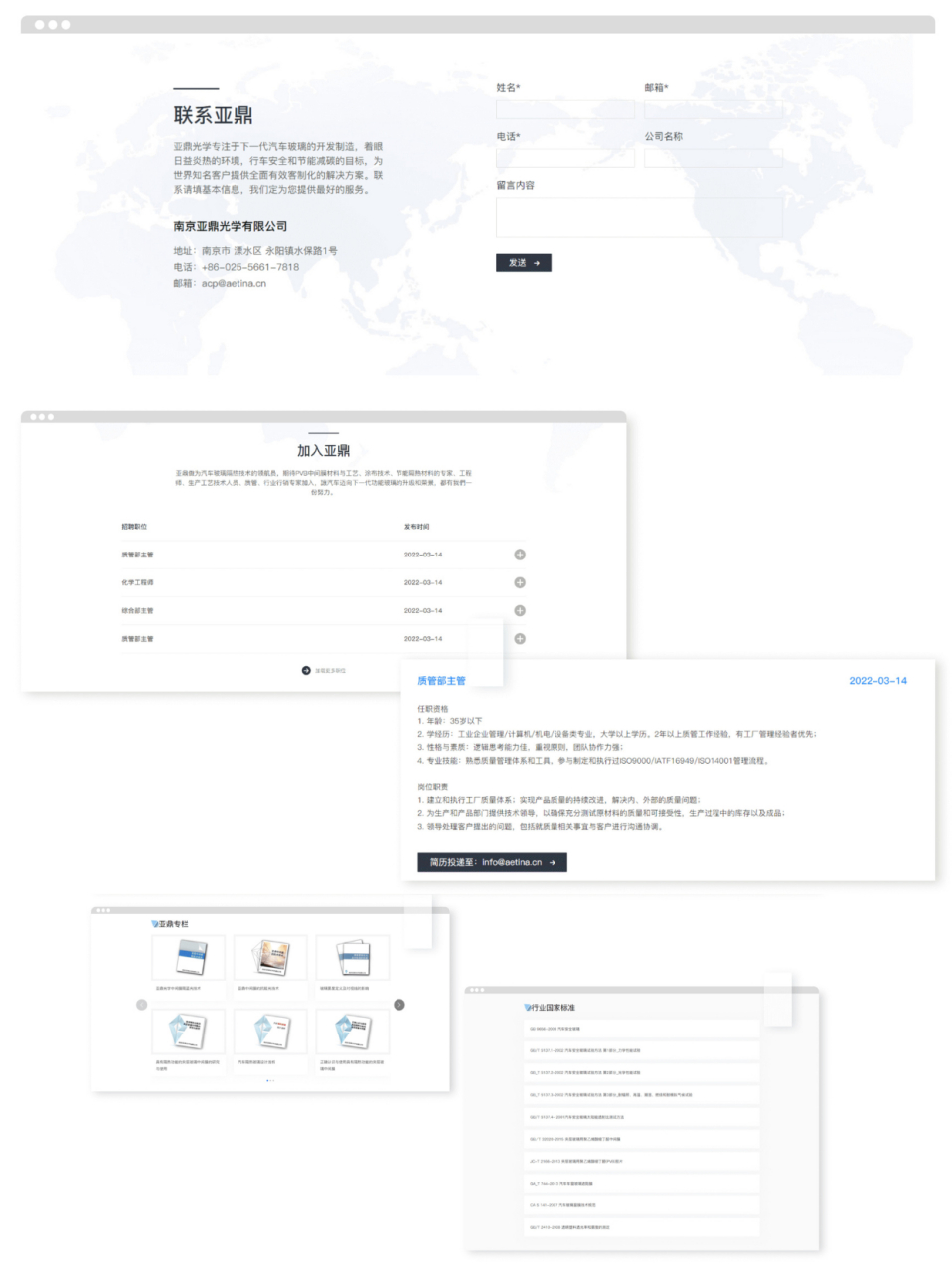
Task: Click the 任职资格 heading in job detail
Action: [x=432, y=709]
